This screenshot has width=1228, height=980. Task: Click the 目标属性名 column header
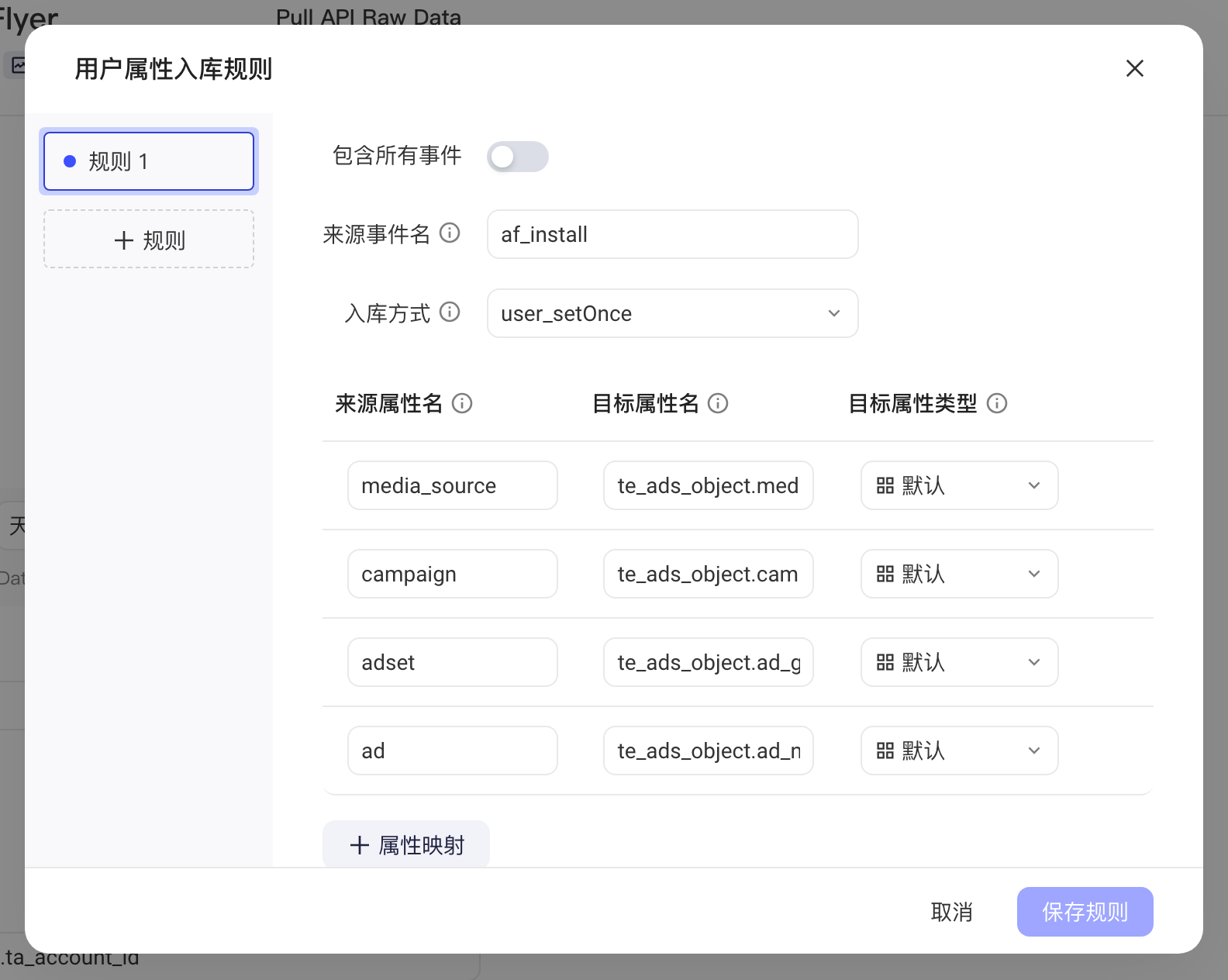(645, 403)
